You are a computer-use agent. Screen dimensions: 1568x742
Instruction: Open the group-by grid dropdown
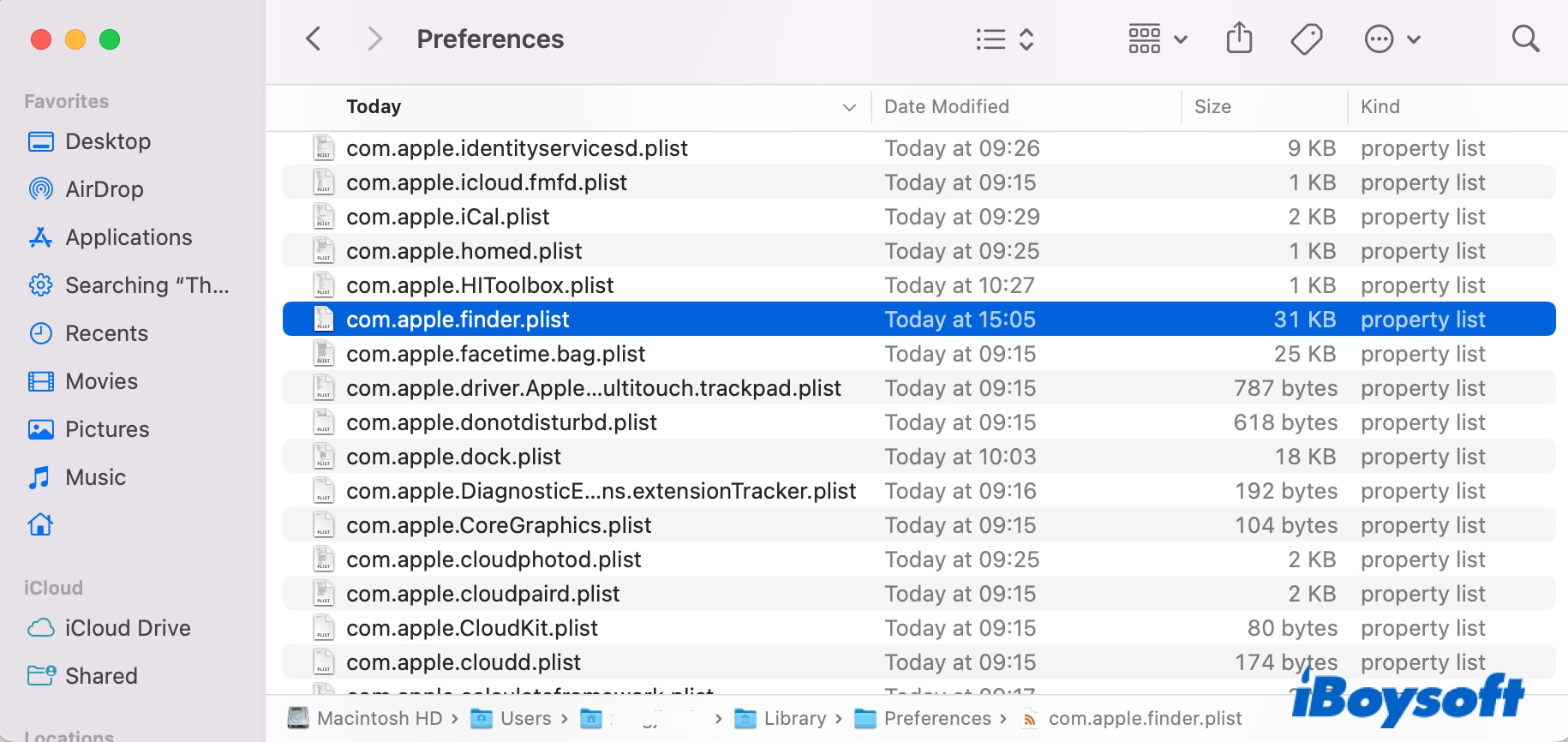pos(1158,39)
